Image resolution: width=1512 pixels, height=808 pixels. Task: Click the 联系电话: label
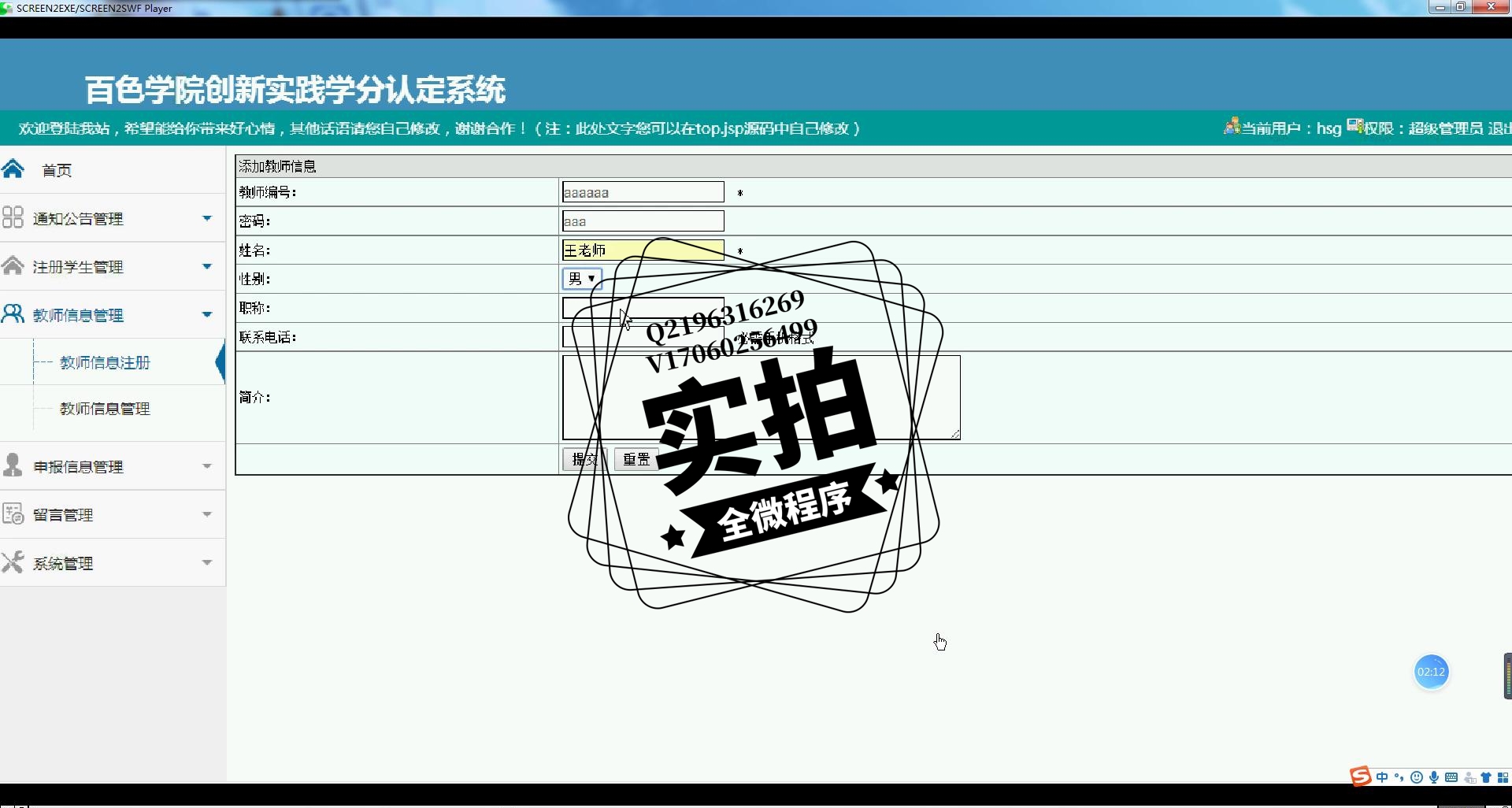pos(268,337)
